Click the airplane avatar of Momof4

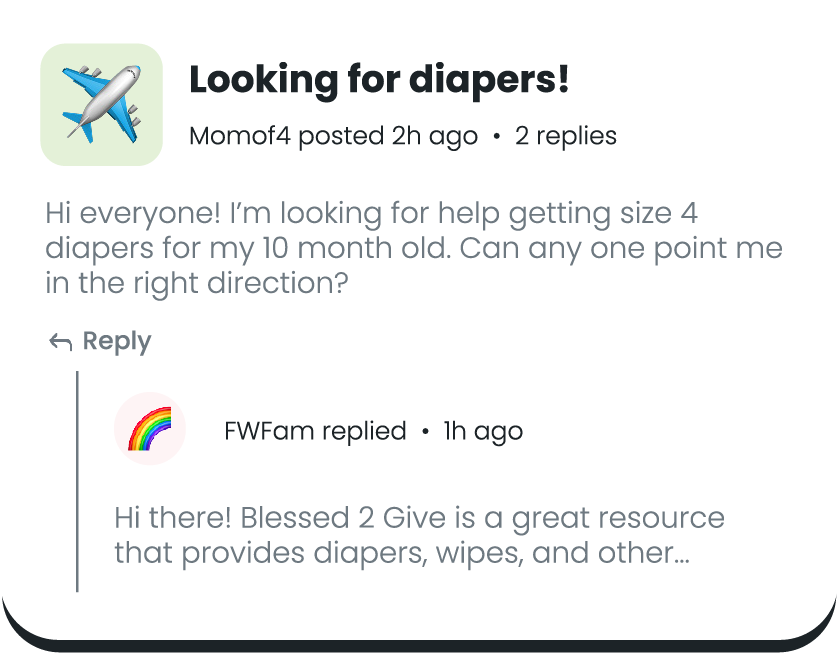point(101,104)
